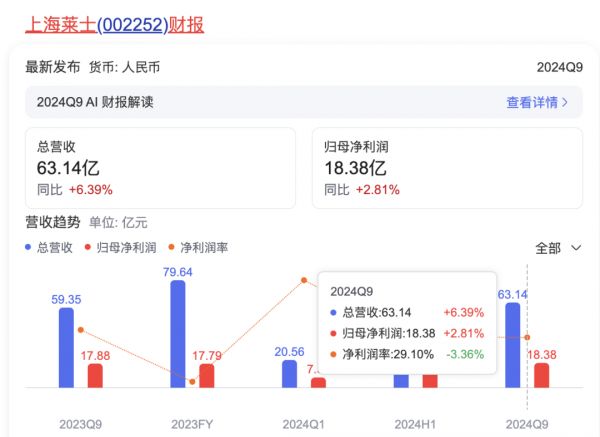The height and width of the screenshot is (437, 600).
Task: Select the 2024Q1 period axis label
Action: tap(303, 424)
